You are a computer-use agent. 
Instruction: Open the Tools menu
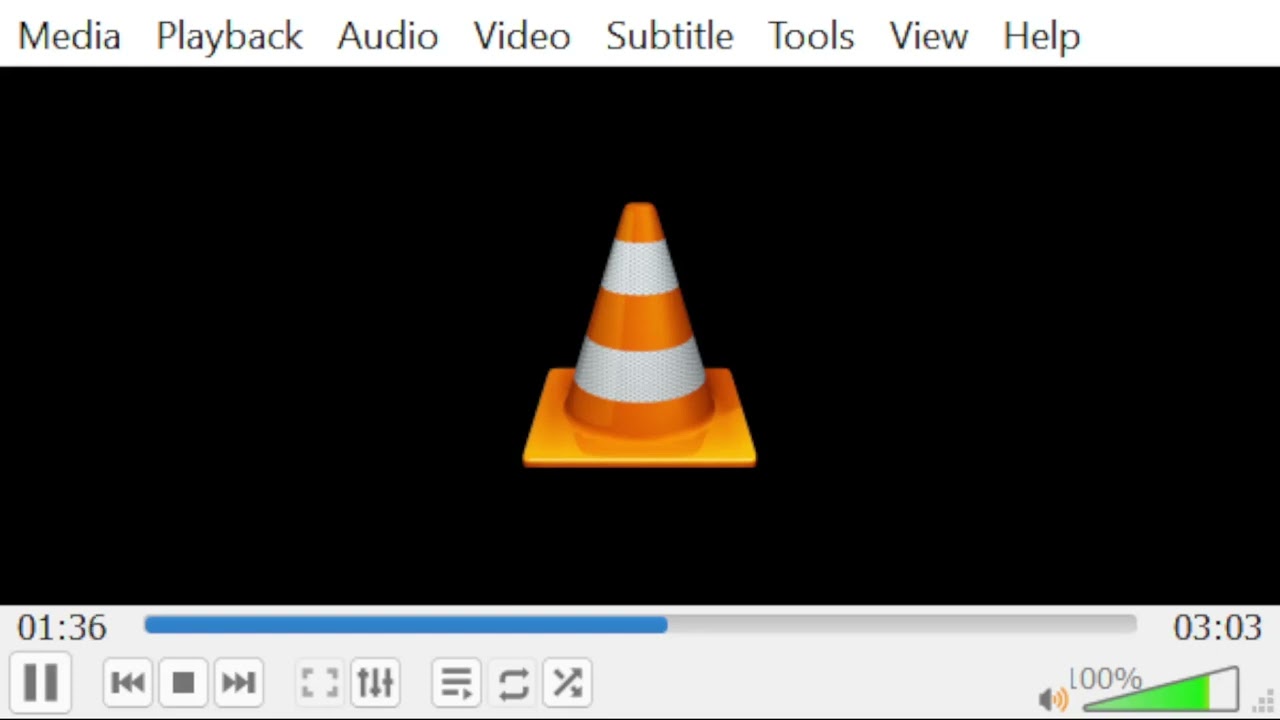click(x=811, y=36)
